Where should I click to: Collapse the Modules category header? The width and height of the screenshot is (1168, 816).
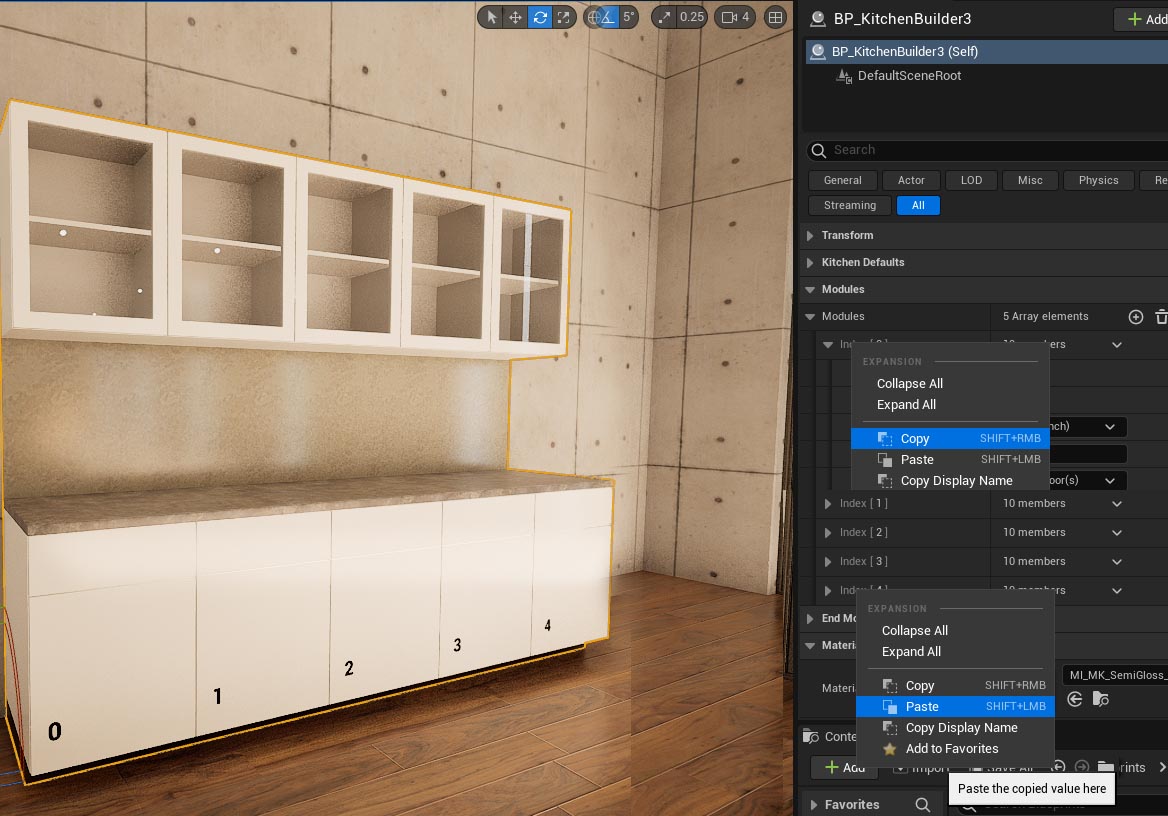coord(810,289)
